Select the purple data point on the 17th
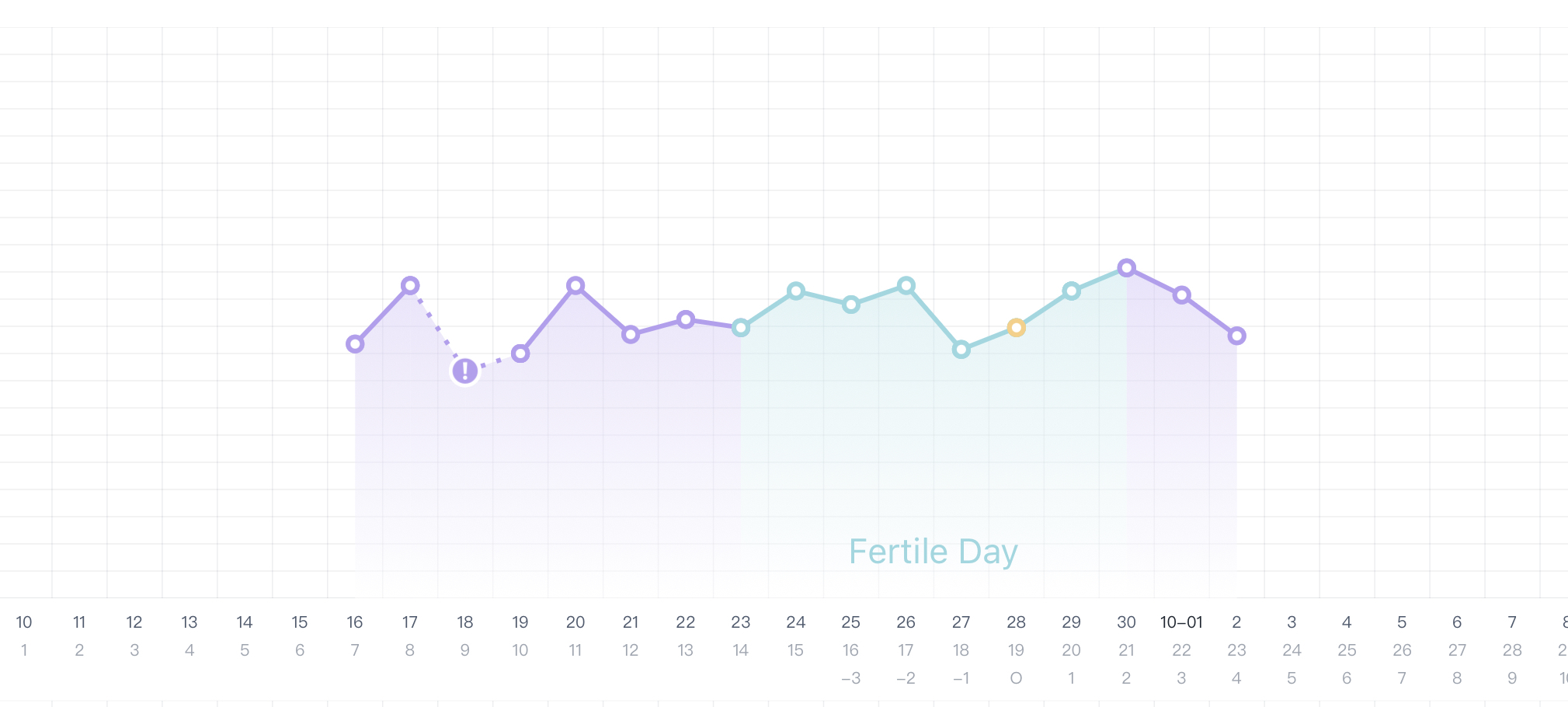1568x707 pixels. click(410, 286)
